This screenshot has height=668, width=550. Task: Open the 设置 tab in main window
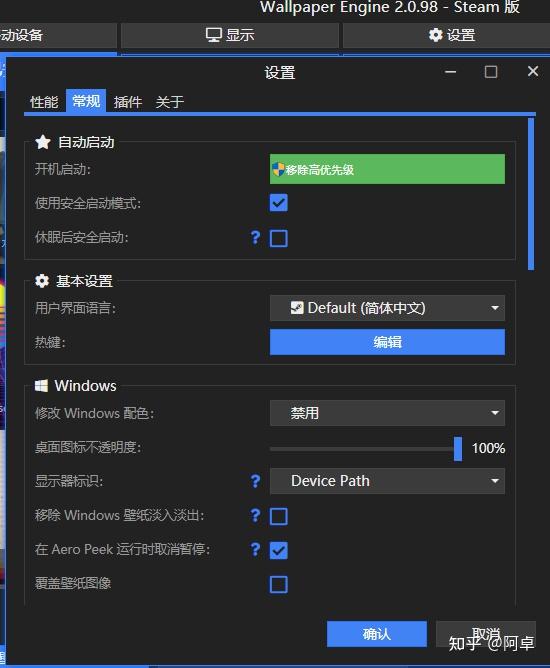[446, 35]
